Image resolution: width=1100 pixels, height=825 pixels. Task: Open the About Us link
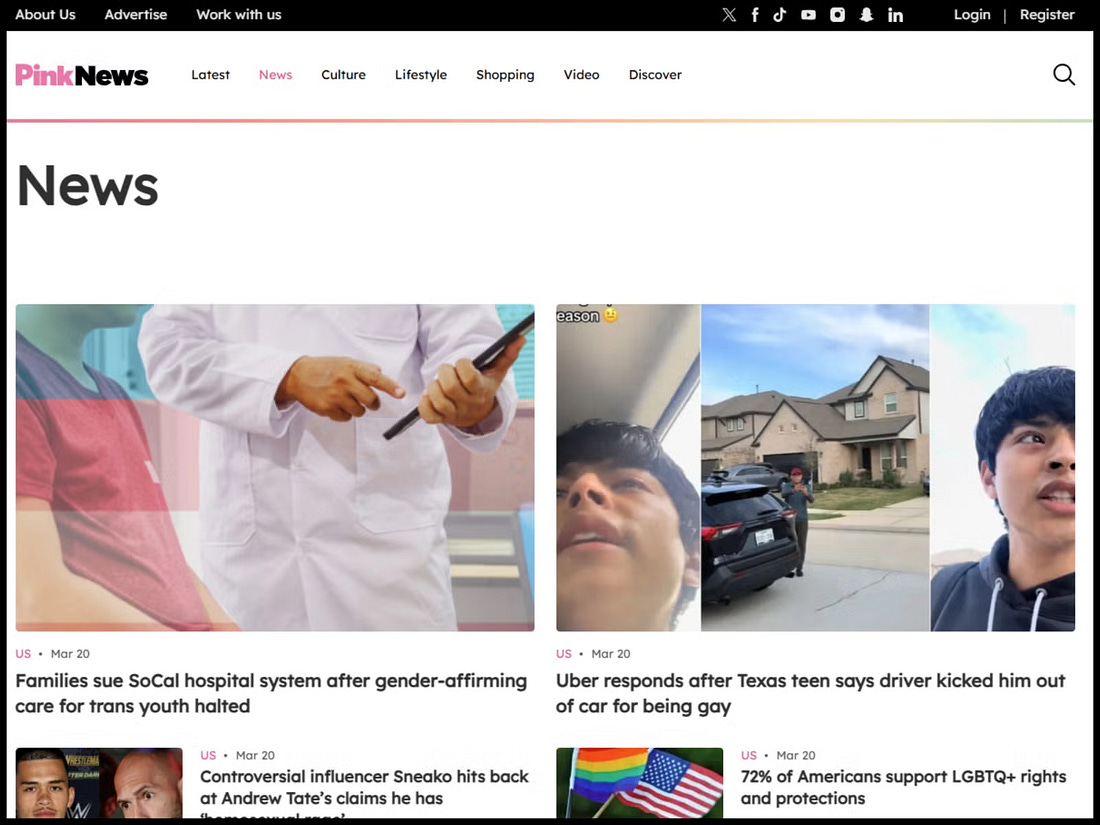point(45,14)
